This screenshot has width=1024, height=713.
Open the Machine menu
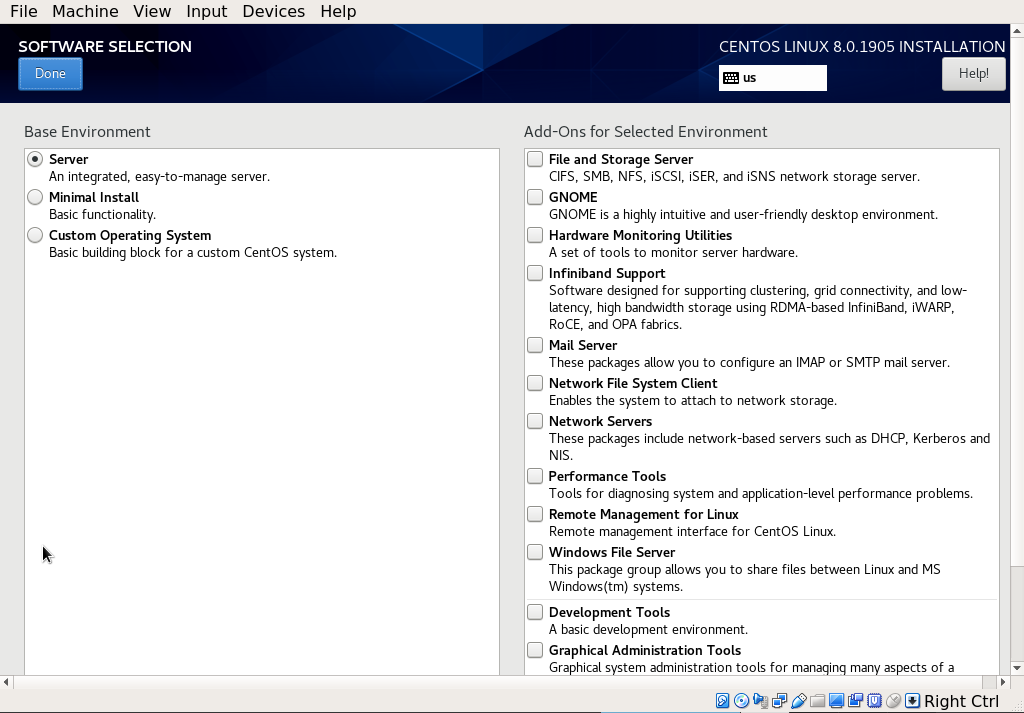click(x=85, y=11)
